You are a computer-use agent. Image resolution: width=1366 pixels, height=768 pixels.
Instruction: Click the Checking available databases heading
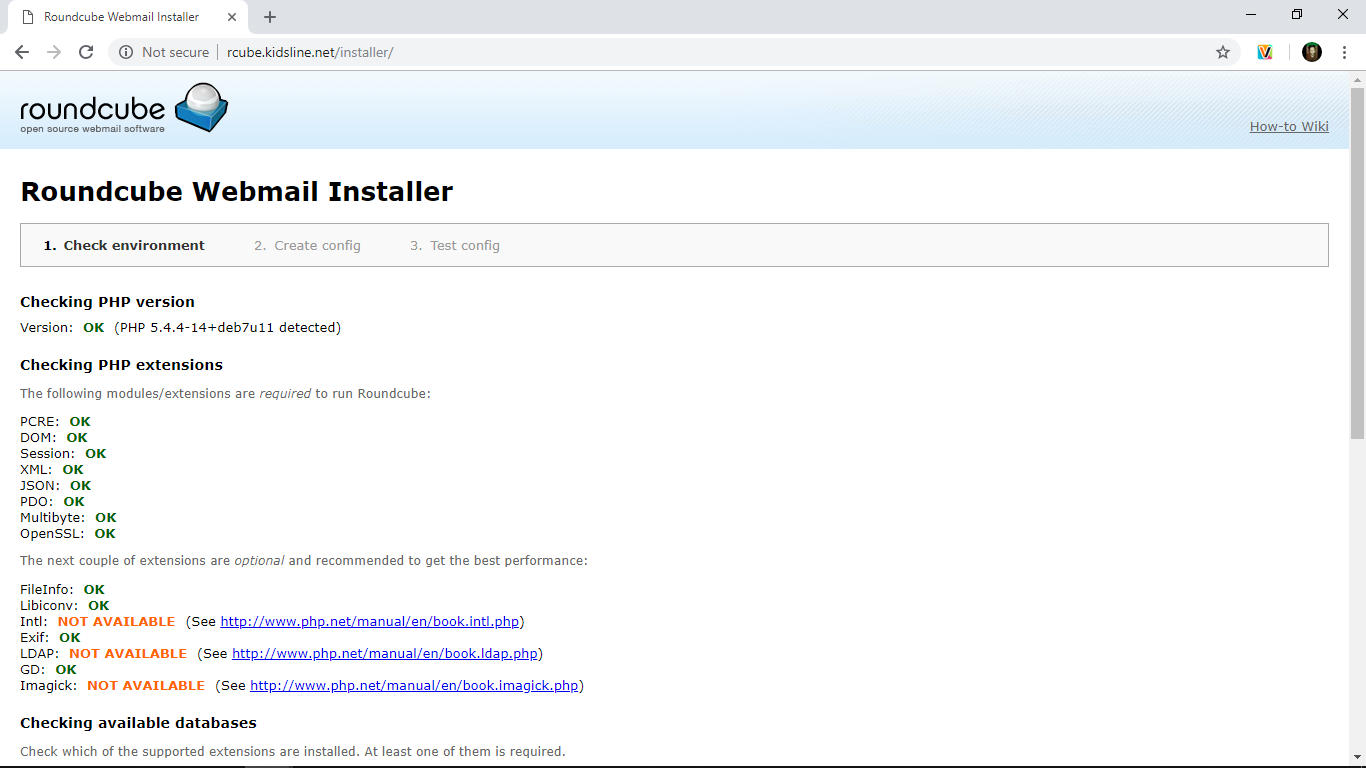[x=138, y=723]
